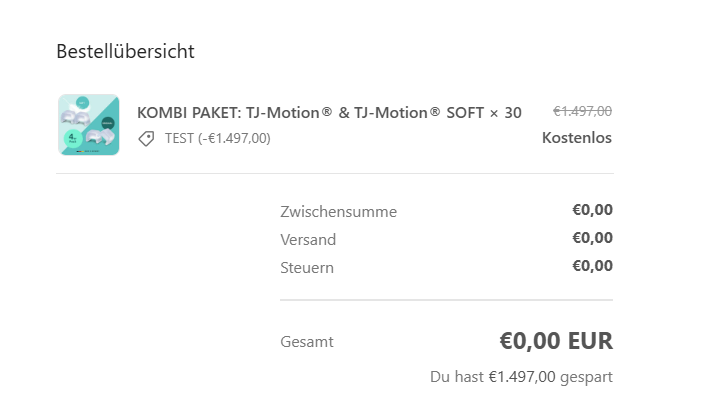707x402 pixels.
Task: Select the Gesamt label
Action: [x=307, y=342]
